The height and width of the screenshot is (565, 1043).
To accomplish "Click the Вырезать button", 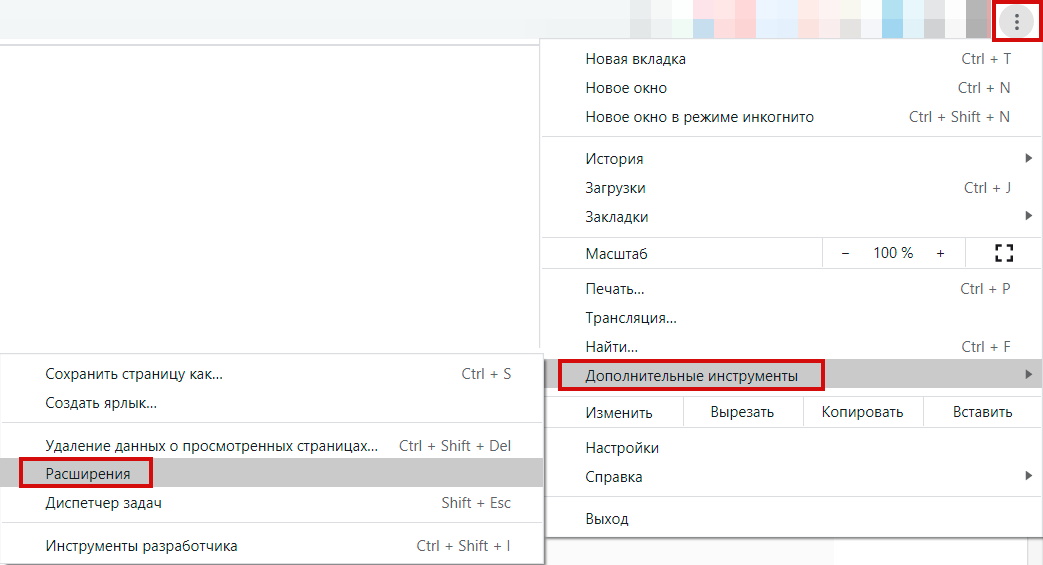I will tap(742, 412).
